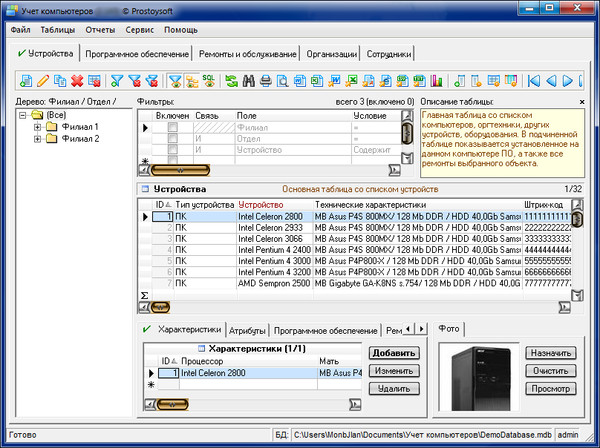Image resolution: width=600 pixels, height=448 pixels.
Task: Click the Просмотр photo button
Action: (549, 389)
